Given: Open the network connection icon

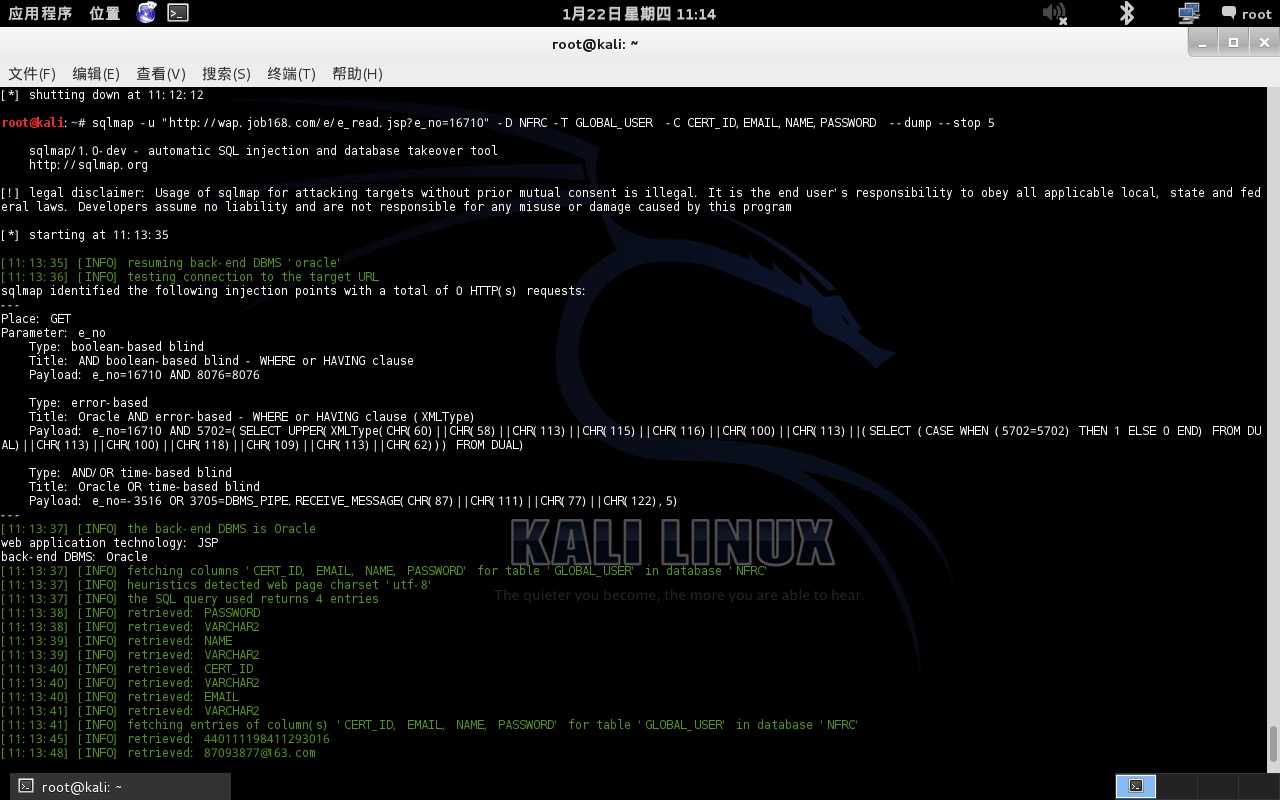Looking at the screenshot, I should coord(1188,13).
